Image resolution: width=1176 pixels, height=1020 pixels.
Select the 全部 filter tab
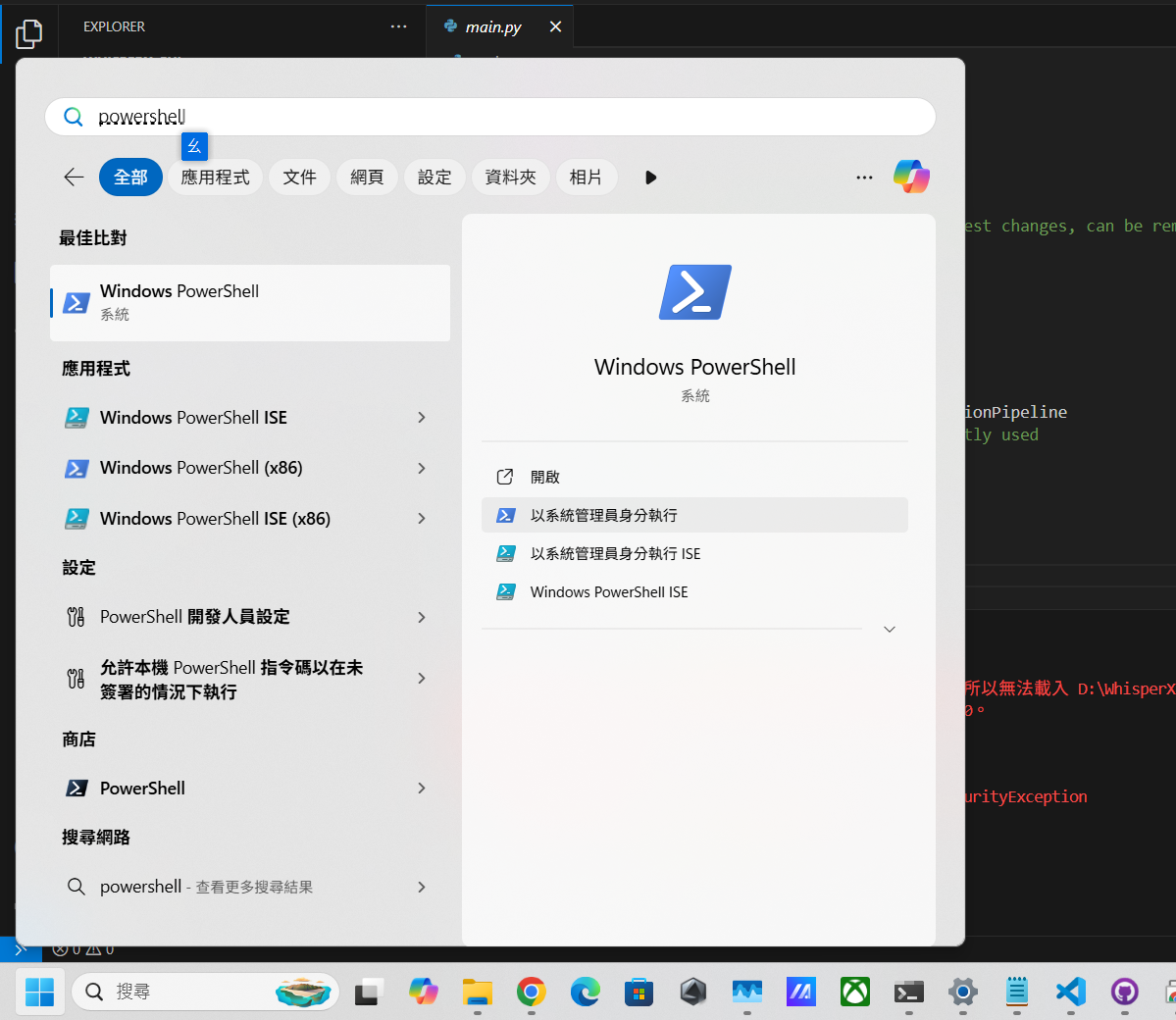(x=130, y=177)
